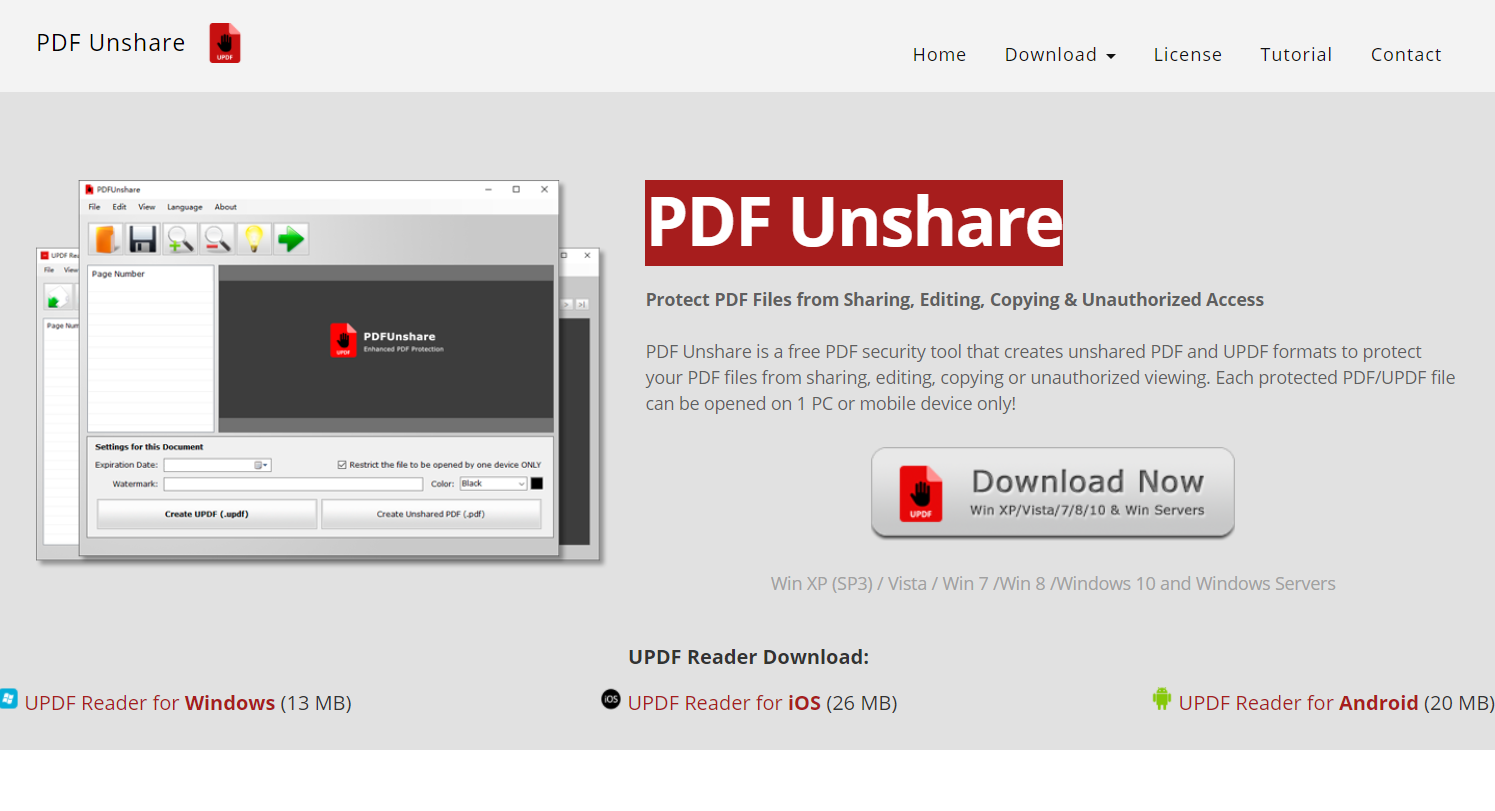The width and height of the screenshot is (1495, 811).
Task: Open the Edit menu in PDFUnshare window
Action: (119, 207)
